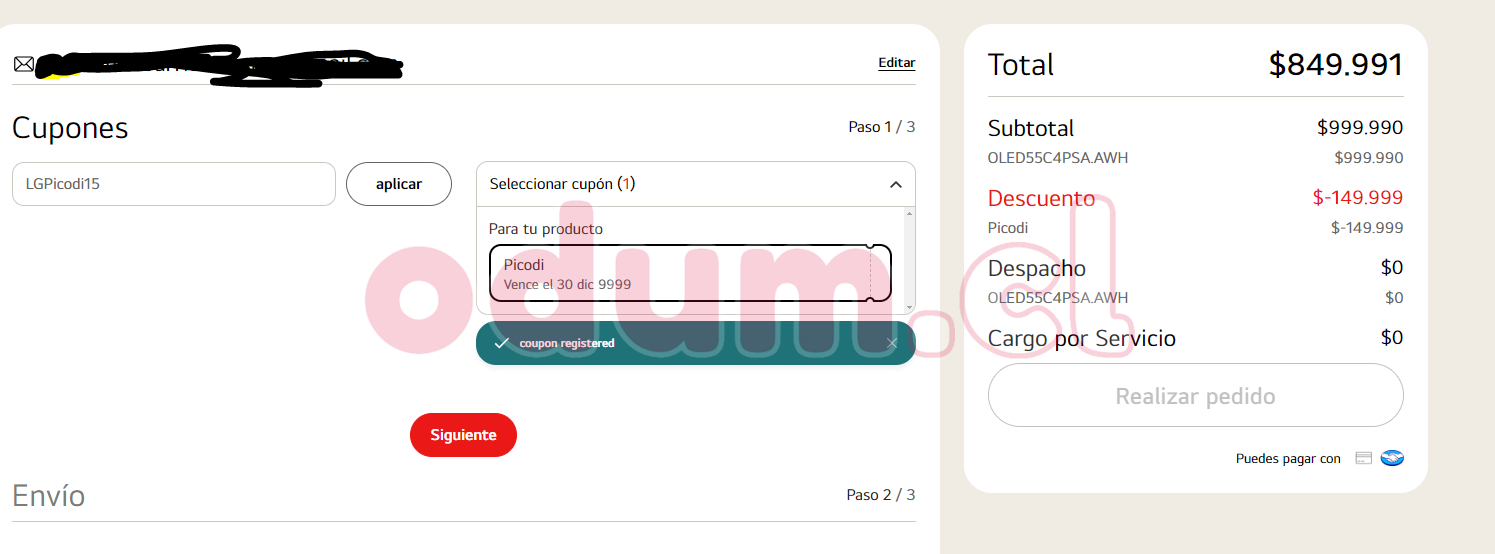Collapse the coupon selector chevron
This screenshot has height=554, width=1495.
(x=895, y=184)
